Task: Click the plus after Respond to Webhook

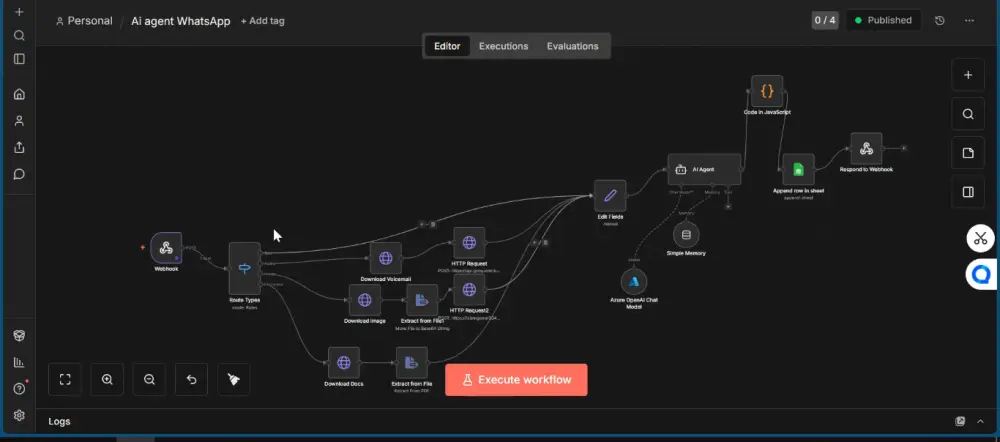Action: tap(904, 148)
